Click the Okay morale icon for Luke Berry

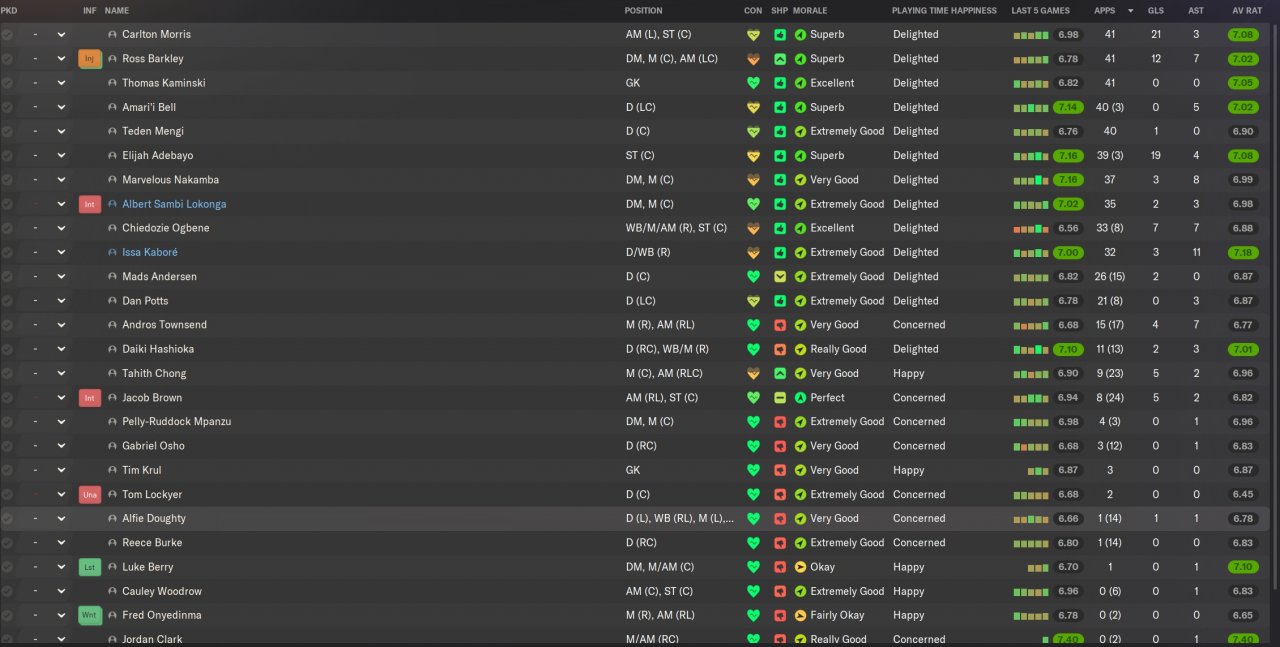(800, 567)
